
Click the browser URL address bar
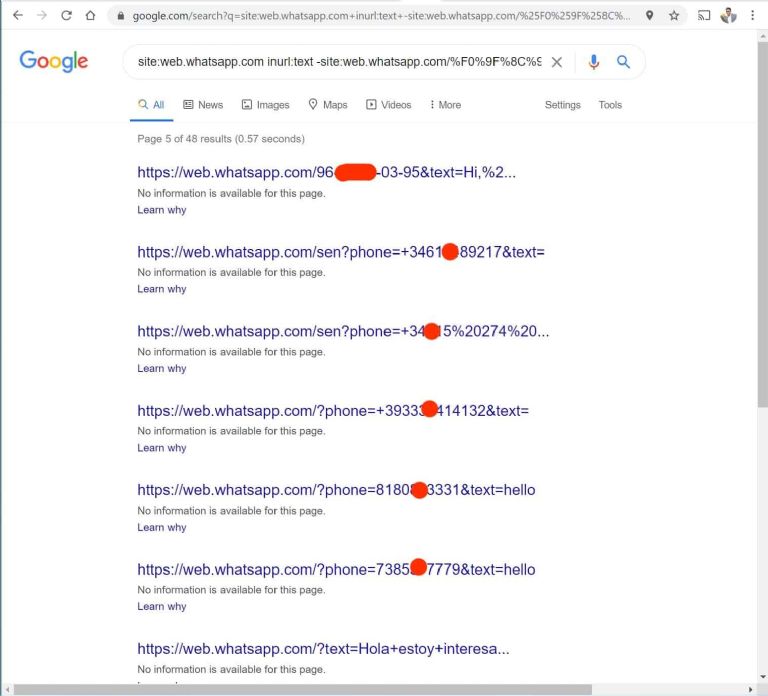point(381,16)
